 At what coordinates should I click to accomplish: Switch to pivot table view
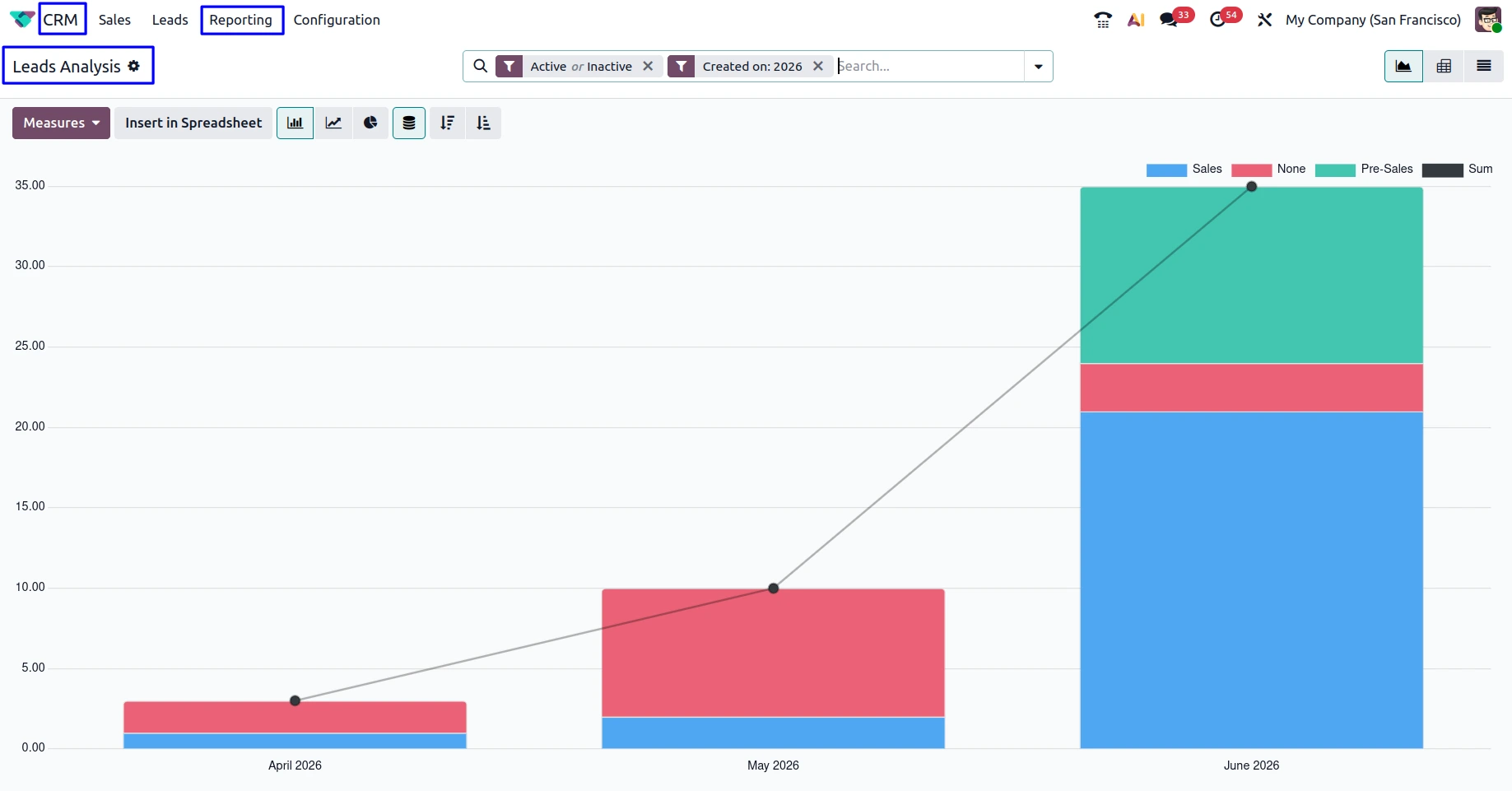(x=1444, y=66)
